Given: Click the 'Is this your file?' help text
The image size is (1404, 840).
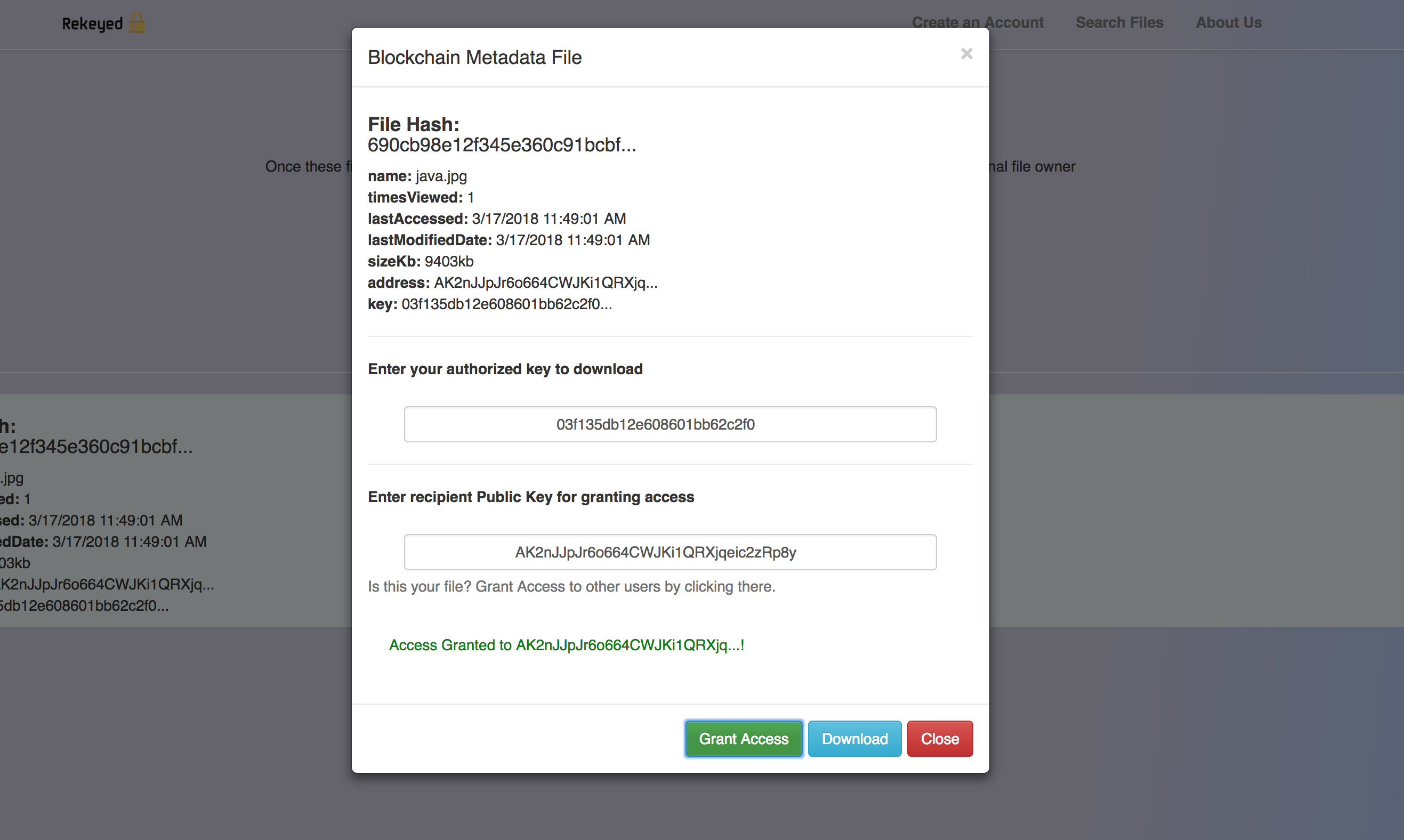Looking at the screenshot, I should point(570,586).
